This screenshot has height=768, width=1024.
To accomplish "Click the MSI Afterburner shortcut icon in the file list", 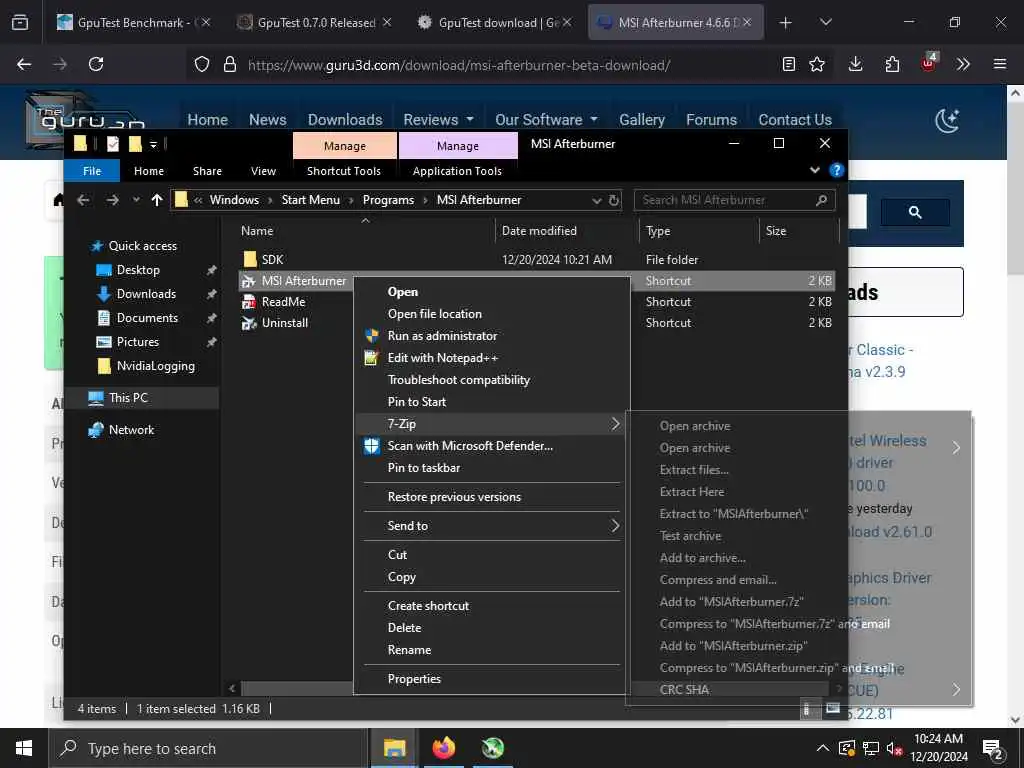I will coord(248,281).
